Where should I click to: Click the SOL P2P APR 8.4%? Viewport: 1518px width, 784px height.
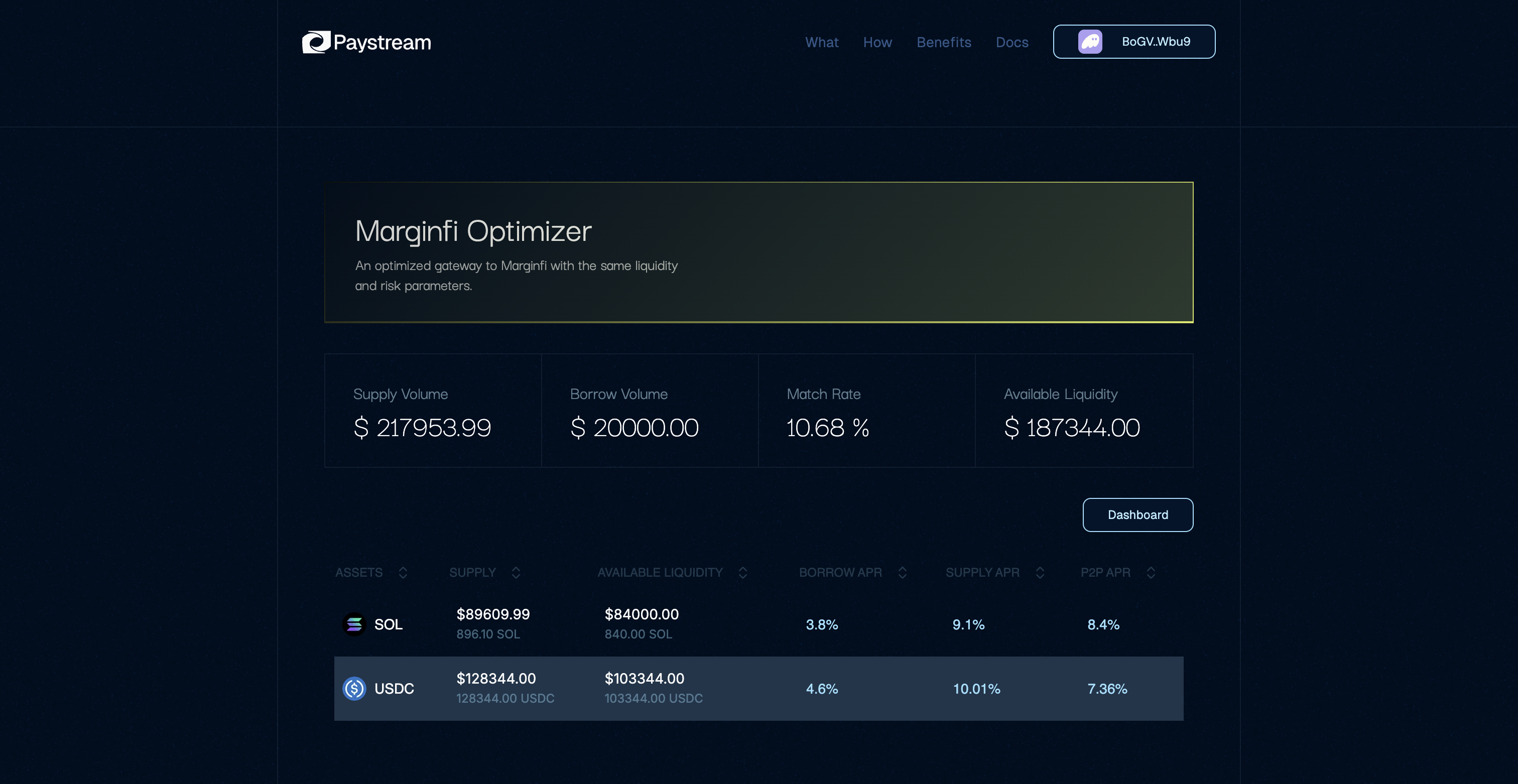tap(1103, 624)
